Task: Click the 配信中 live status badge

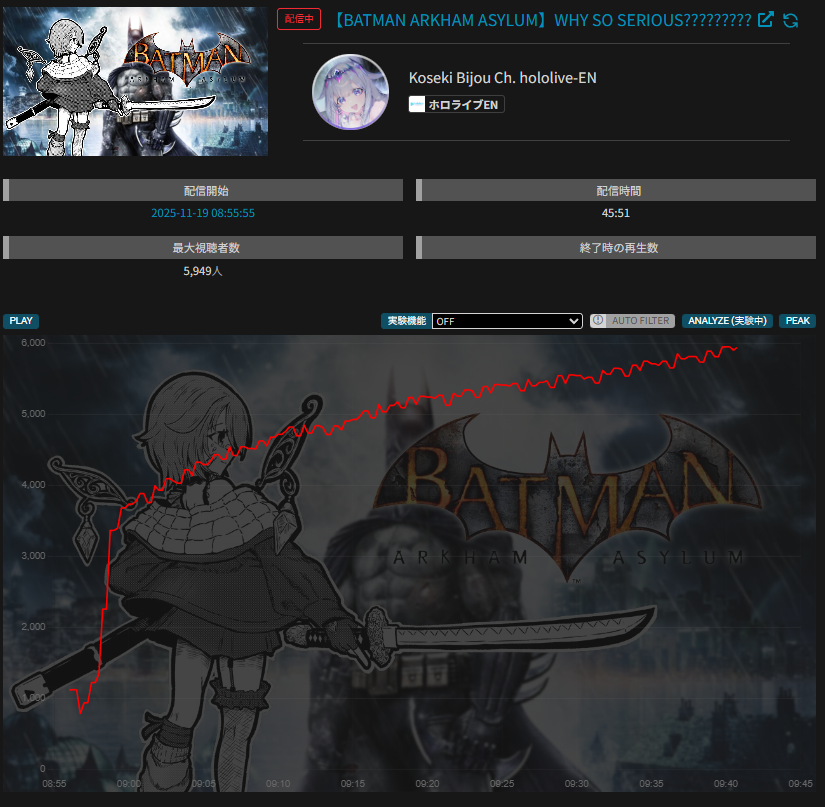Action: (299, 19)
